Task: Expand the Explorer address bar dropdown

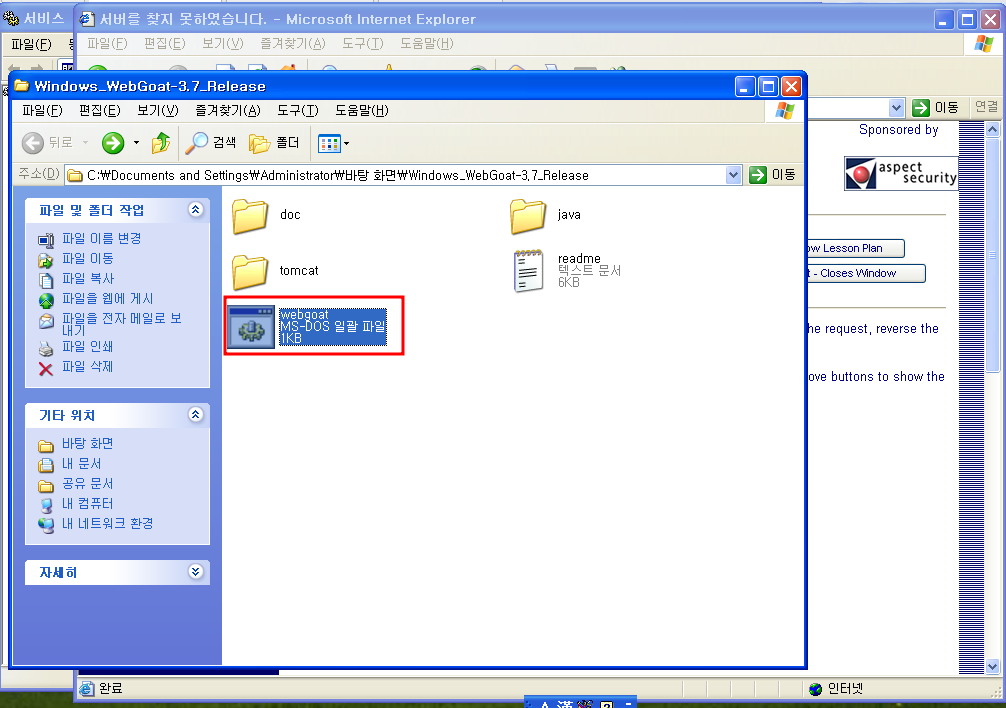Action: [733, 174]
